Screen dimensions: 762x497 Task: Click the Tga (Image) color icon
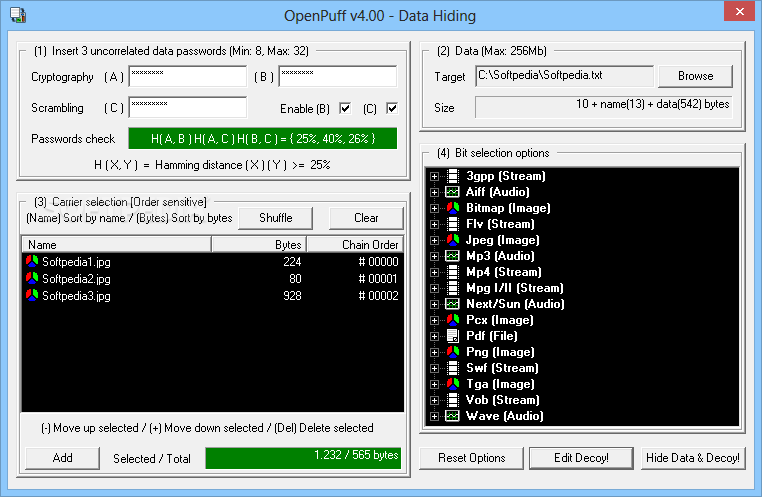452,384
